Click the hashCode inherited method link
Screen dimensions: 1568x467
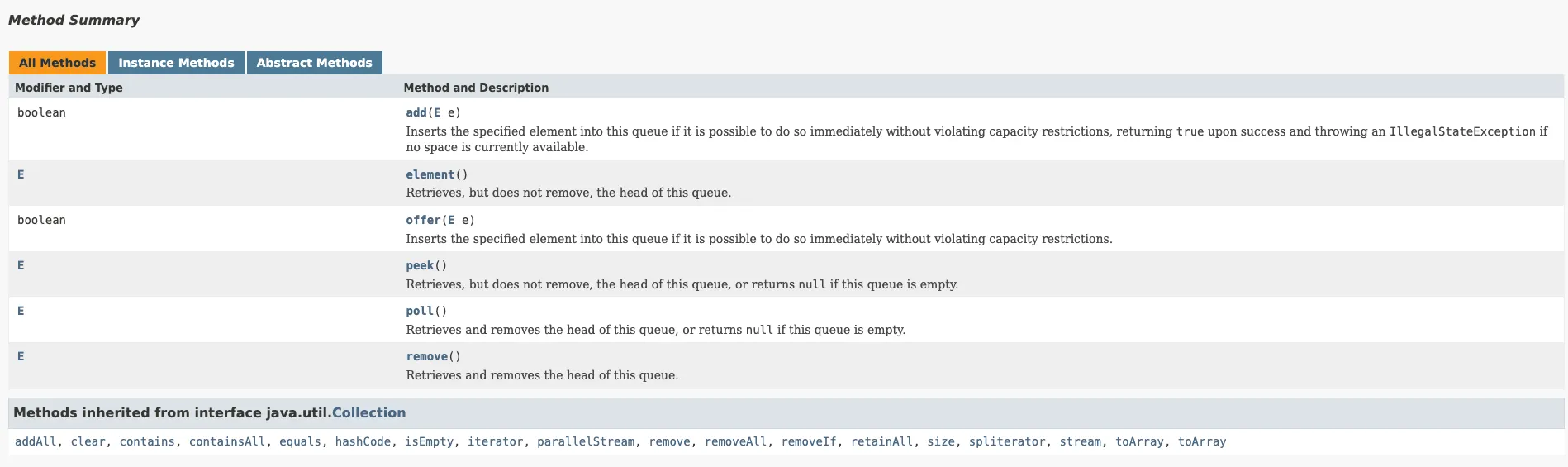coord(363,441)
